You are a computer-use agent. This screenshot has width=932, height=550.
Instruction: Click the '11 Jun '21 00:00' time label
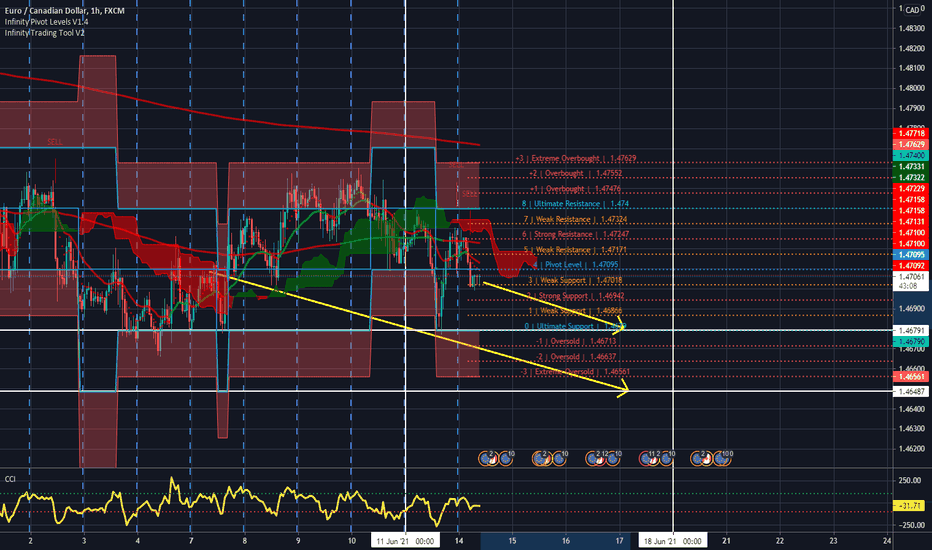pos(405,541)
